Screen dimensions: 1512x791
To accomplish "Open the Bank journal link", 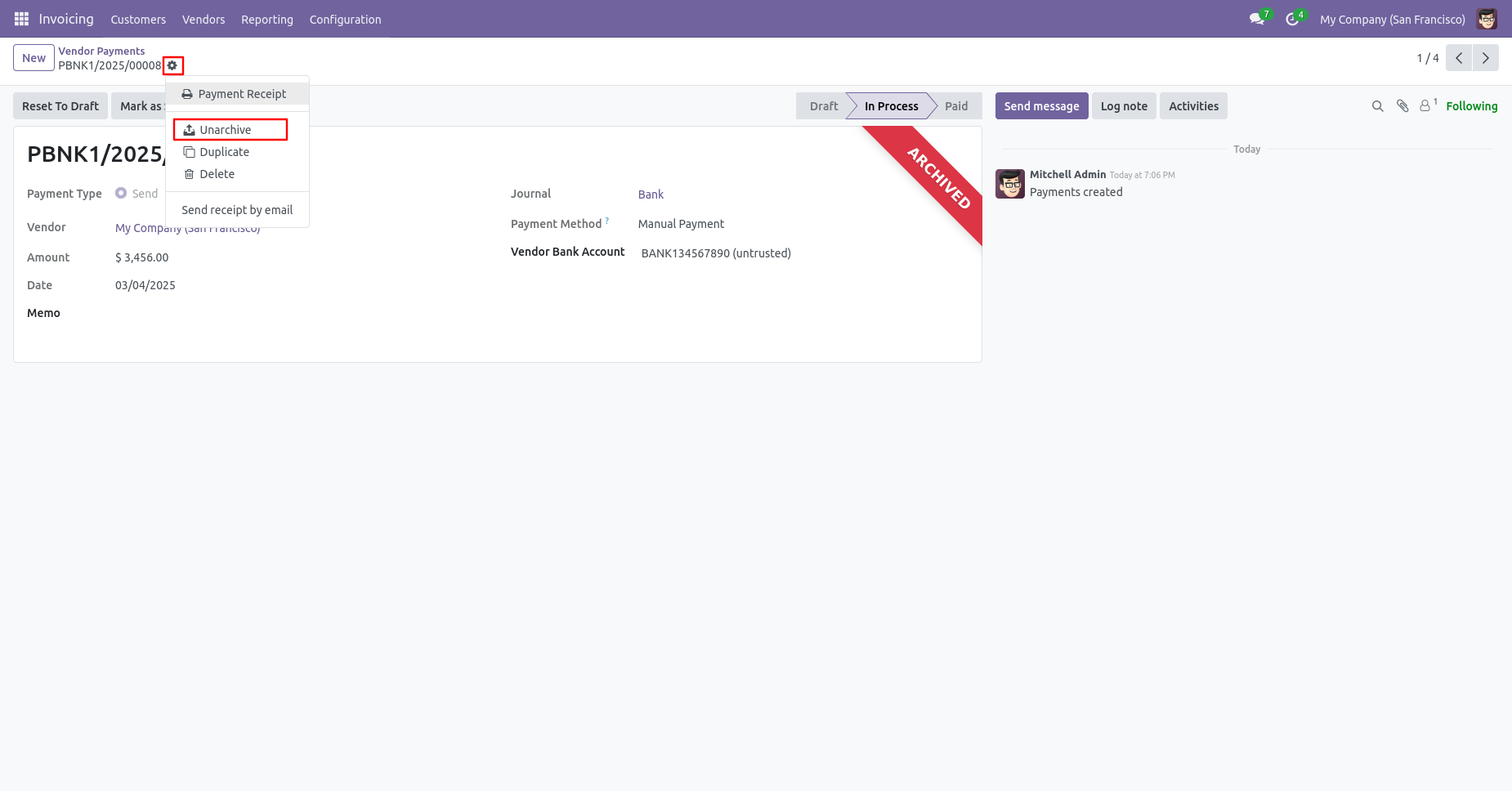I will click(651, 194).
